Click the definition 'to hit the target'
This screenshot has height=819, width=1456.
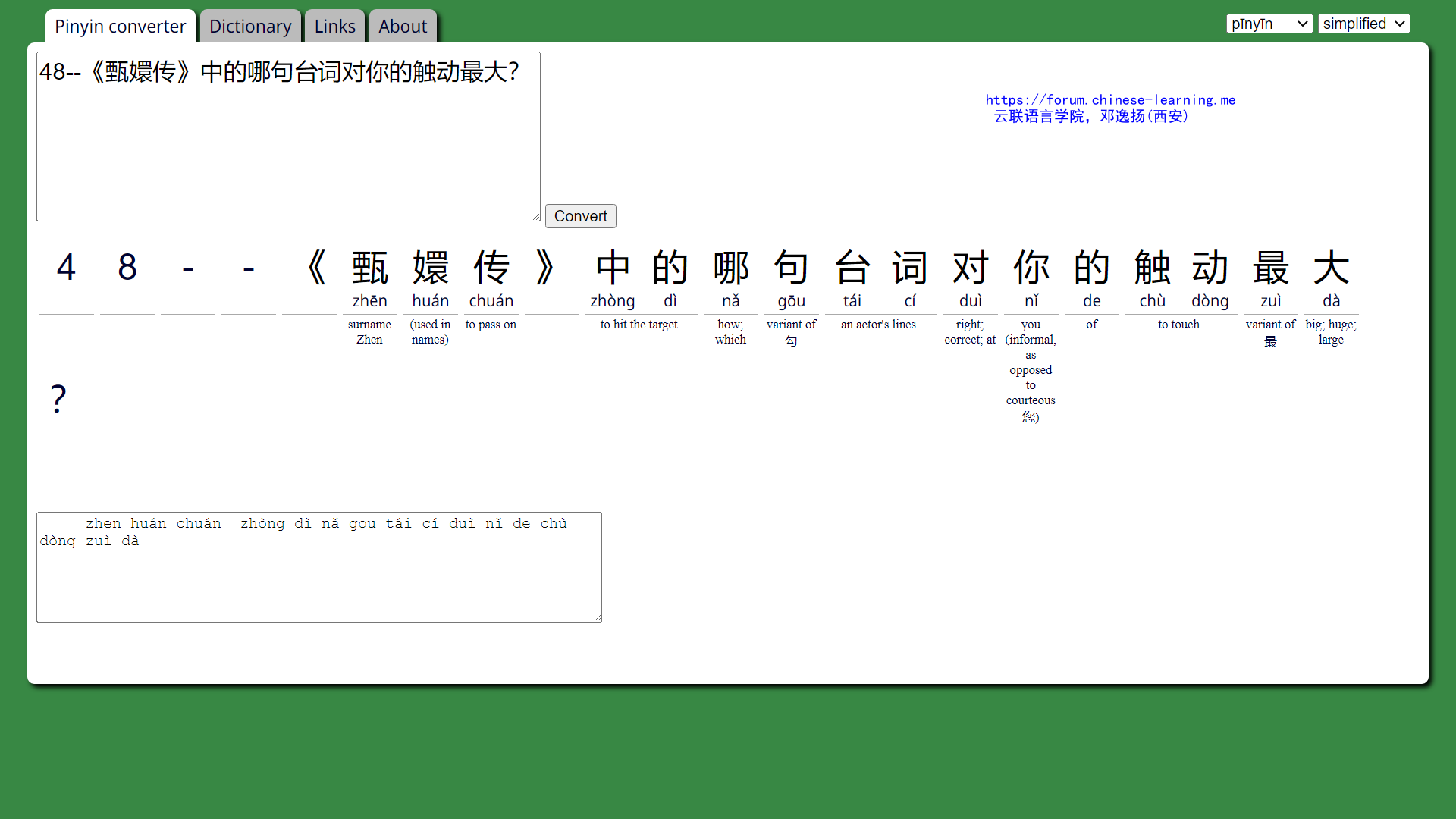pyautogui.click(x=639, y=325)
